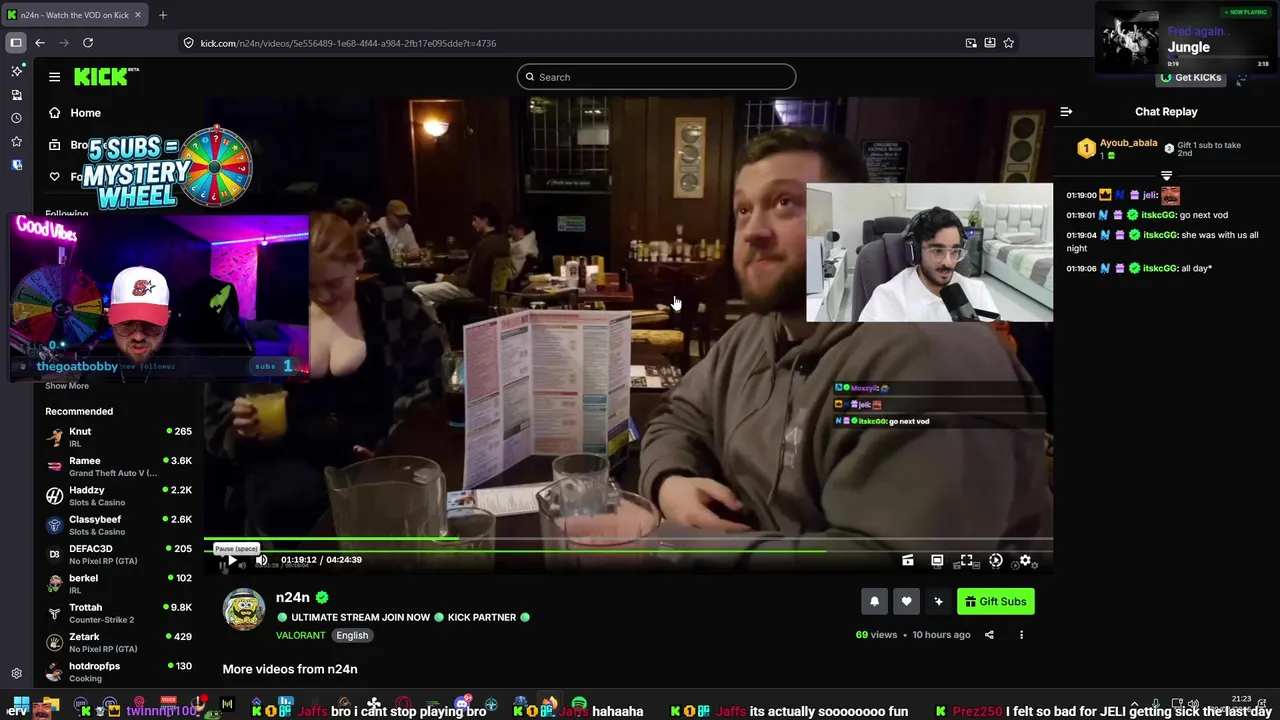Open playback speed control

pyautogui.click(x=996, y=561)
